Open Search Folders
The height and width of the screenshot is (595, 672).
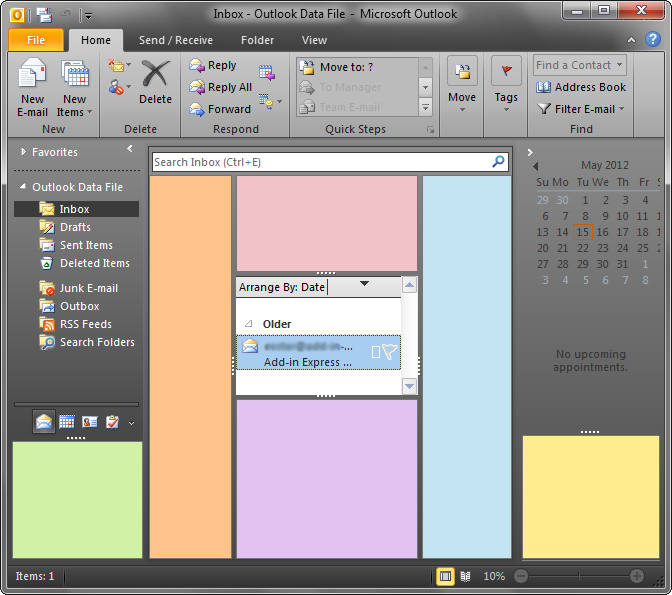[87, 342]
